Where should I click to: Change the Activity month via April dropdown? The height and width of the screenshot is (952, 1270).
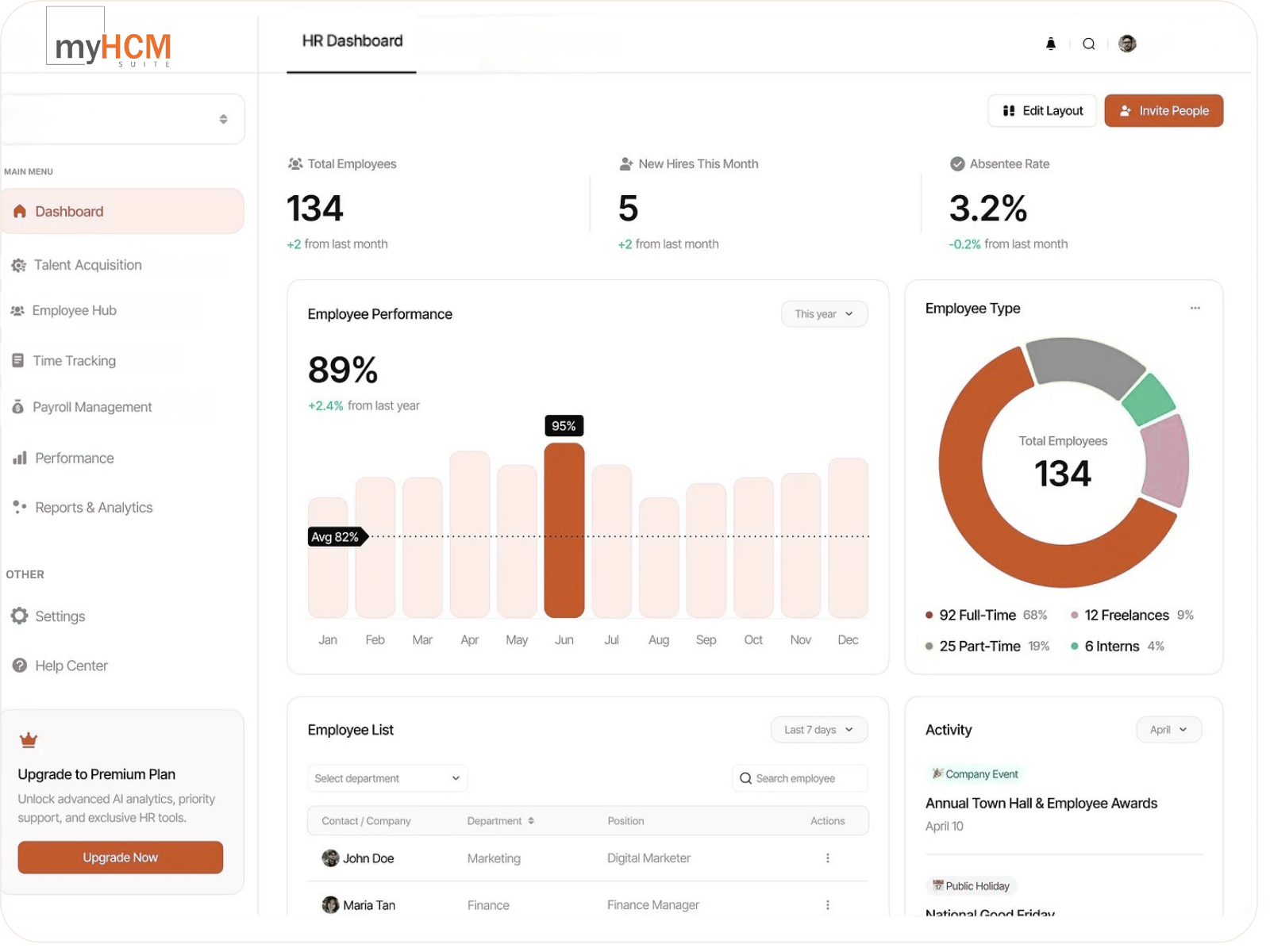[x=1168, y=729]
